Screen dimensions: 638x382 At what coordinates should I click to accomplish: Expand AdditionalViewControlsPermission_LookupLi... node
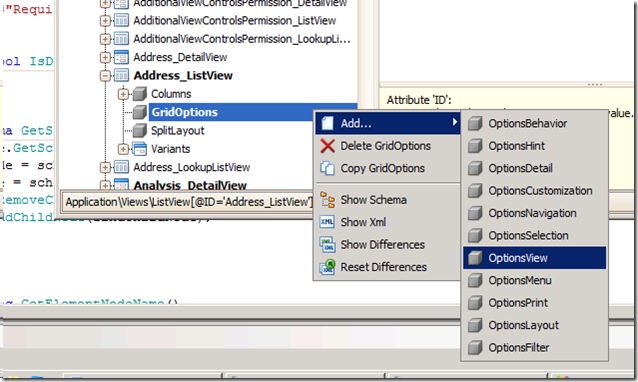click(105, 39)
